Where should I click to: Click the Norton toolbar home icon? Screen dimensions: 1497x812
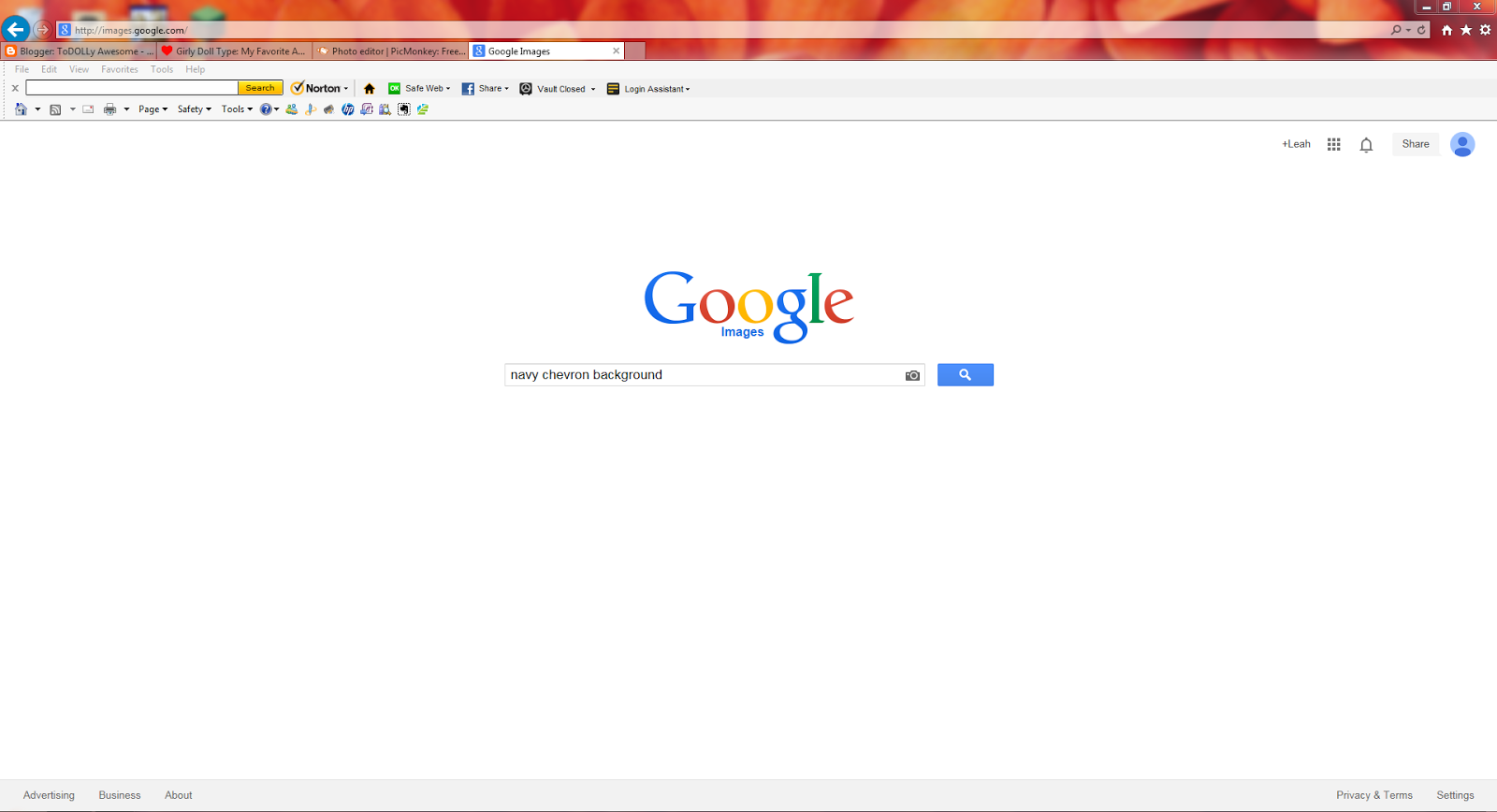click(370, 89)
